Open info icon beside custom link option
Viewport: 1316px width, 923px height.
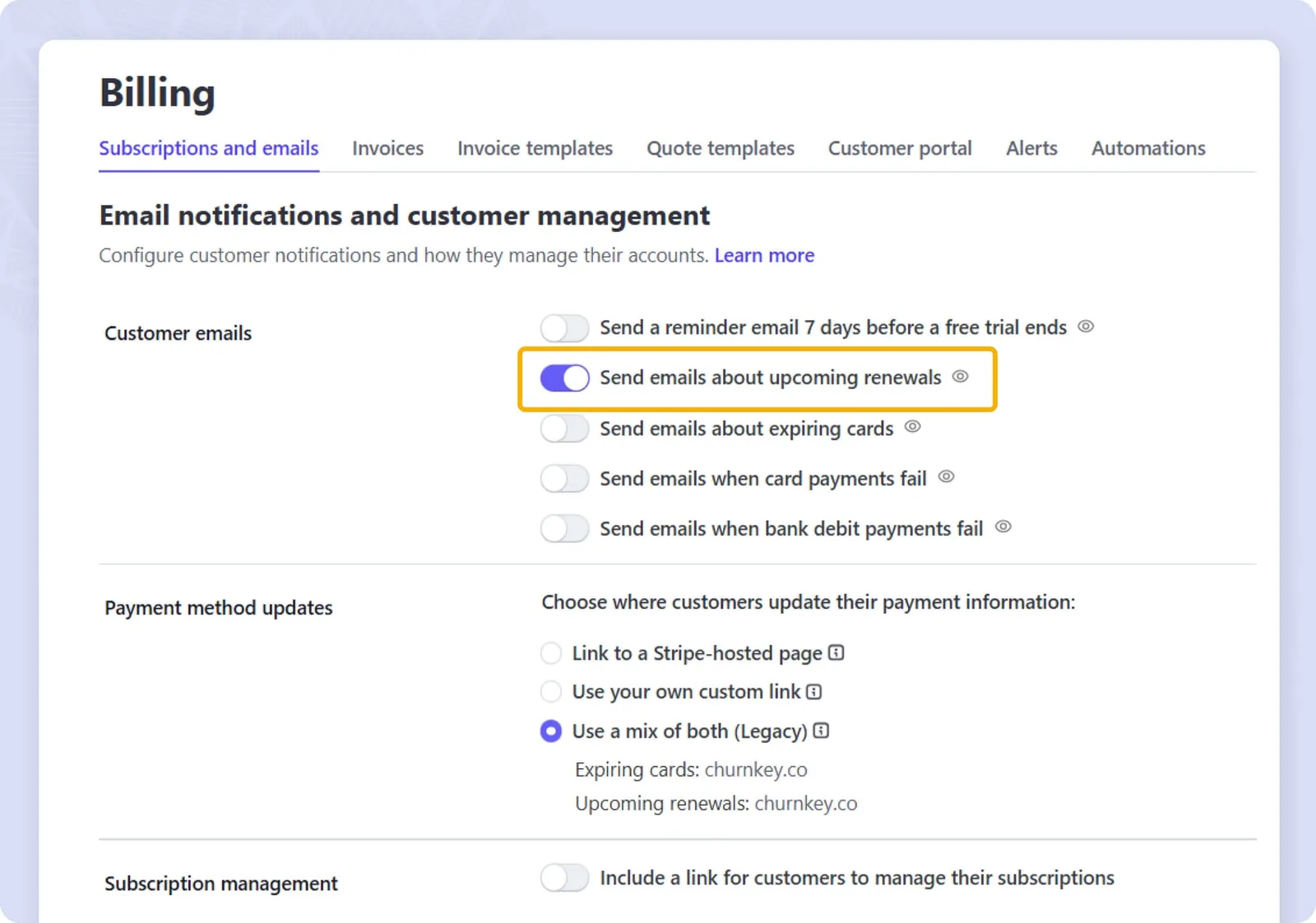pos(814,692)
